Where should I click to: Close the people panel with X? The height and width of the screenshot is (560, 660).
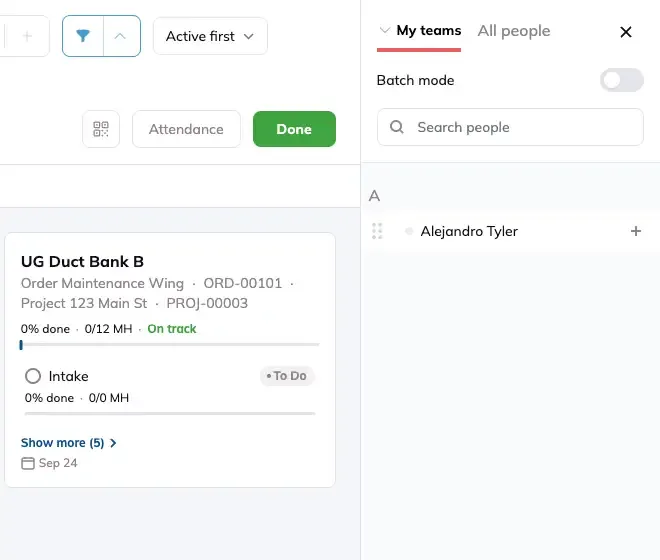tap(625, 32)
